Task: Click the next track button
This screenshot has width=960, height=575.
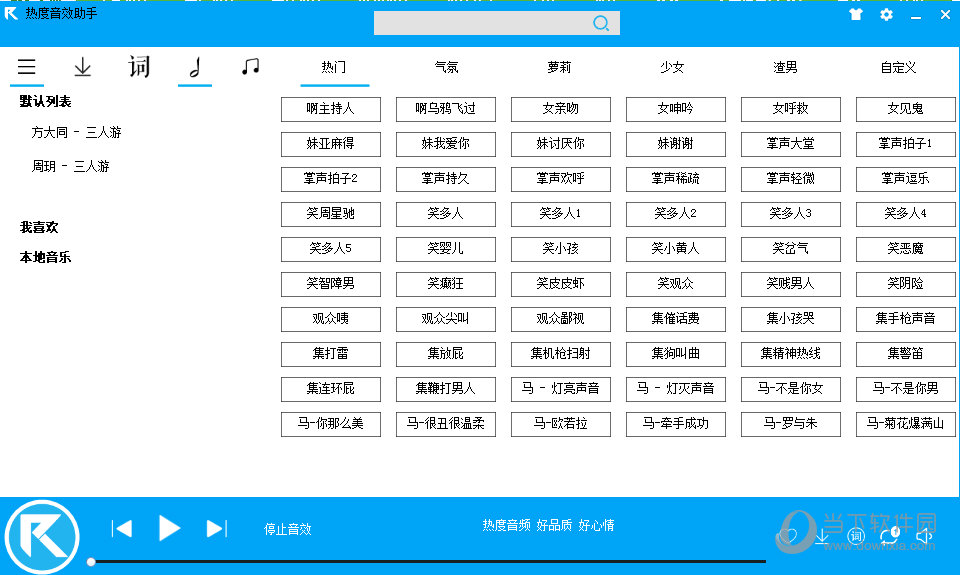Action: (216, 528)
